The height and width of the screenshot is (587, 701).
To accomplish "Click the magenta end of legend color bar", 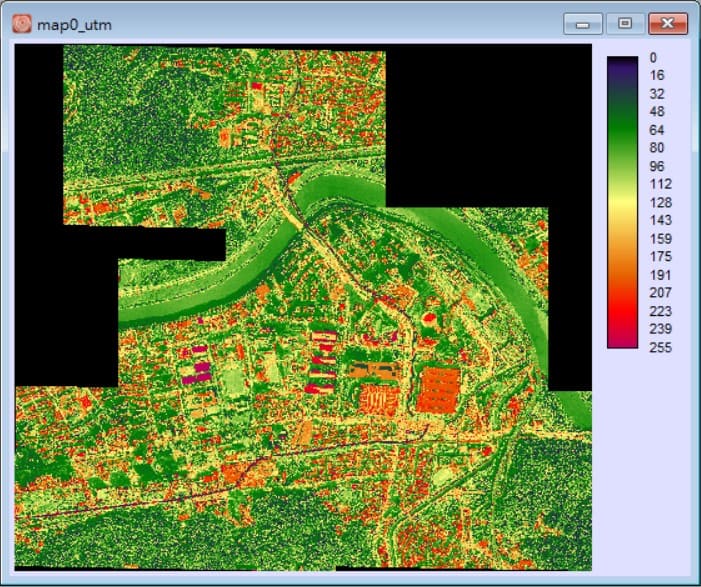I will pyautogui.click(x=622, y=343).
